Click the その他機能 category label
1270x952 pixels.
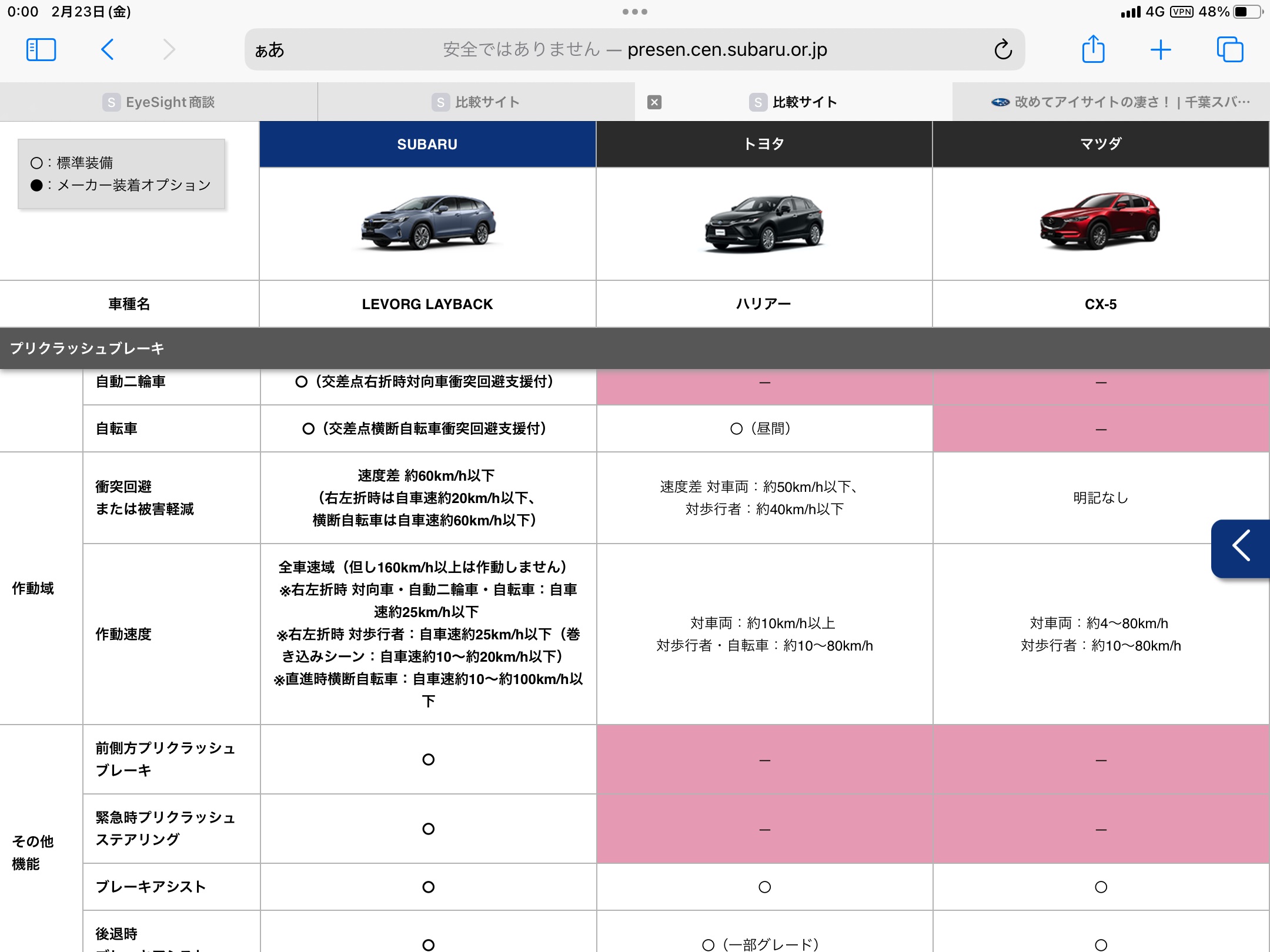[x=33, y=853]
